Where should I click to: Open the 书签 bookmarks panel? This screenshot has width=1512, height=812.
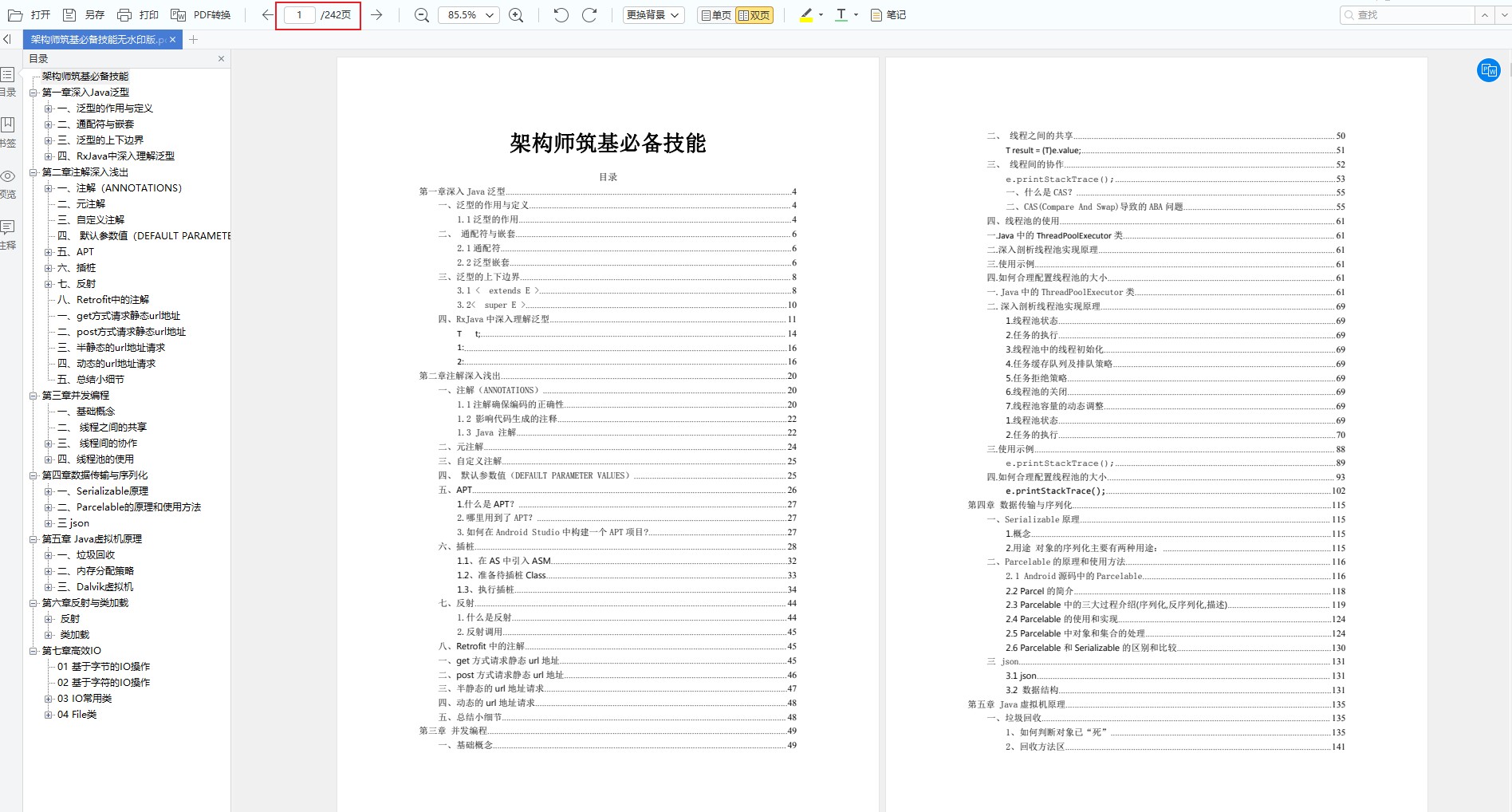[x=8, y=132]
